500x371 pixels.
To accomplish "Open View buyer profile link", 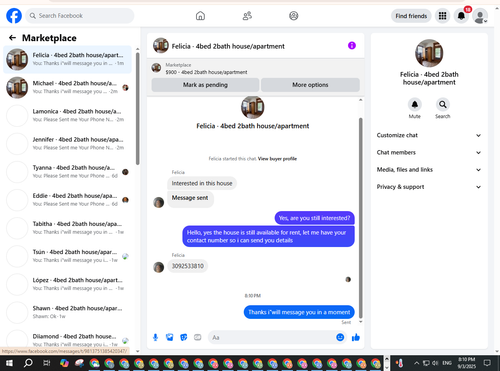I will click(x=277, y=159).
